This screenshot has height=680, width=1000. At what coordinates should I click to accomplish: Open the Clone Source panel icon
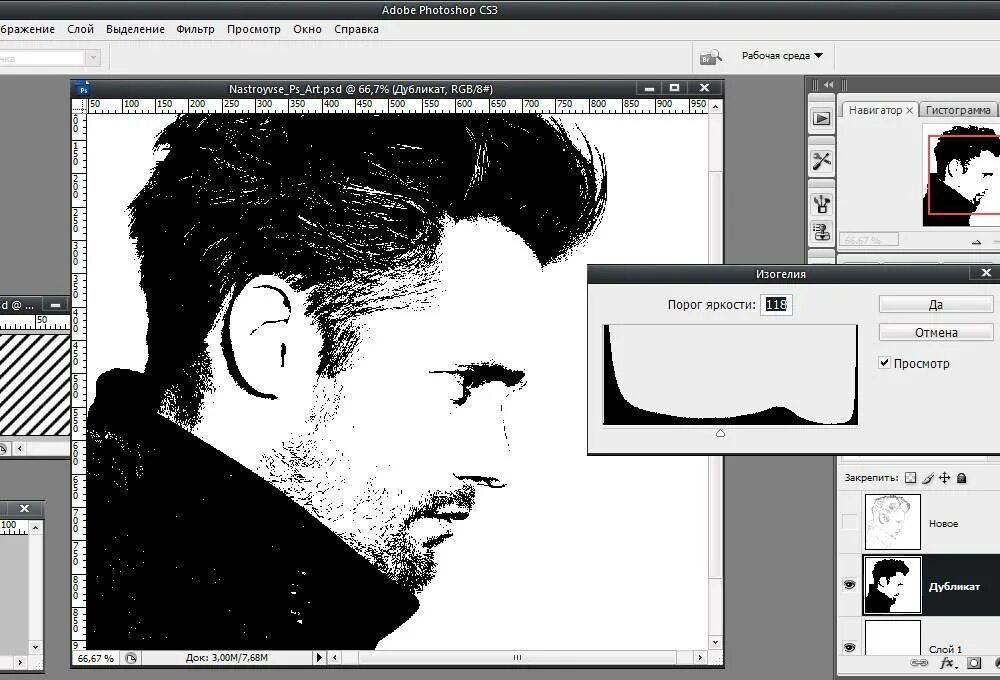coord(822,233)
